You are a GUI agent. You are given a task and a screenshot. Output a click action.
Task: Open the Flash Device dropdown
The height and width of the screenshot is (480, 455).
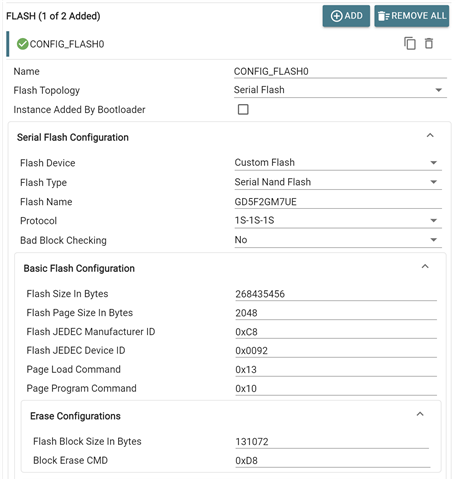338,163
